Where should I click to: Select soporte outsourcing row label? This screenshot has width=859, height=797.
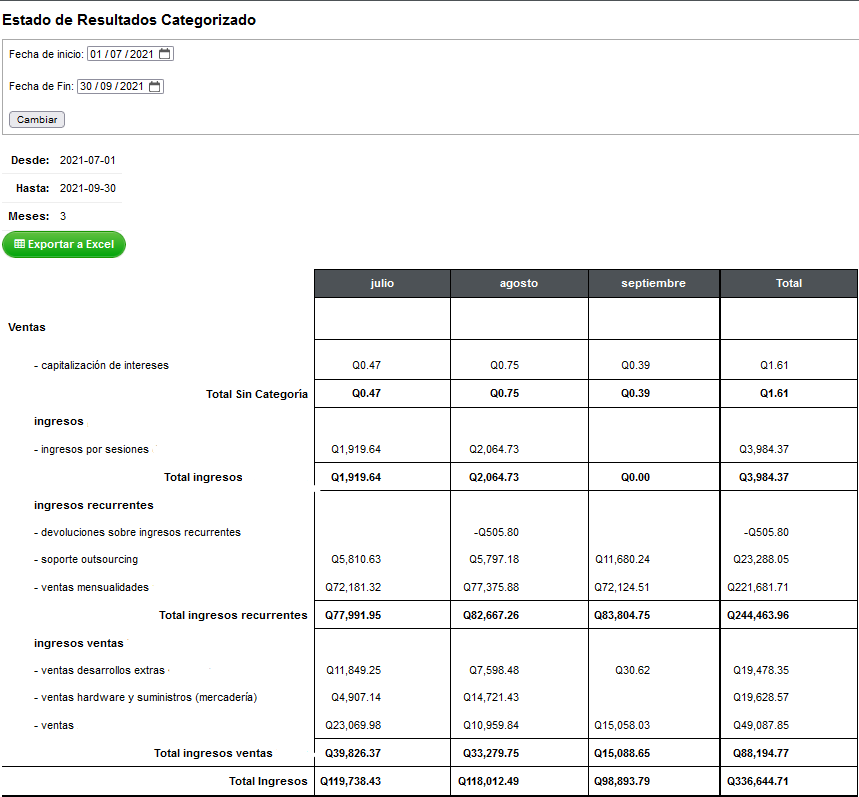[x=86, y=559]
